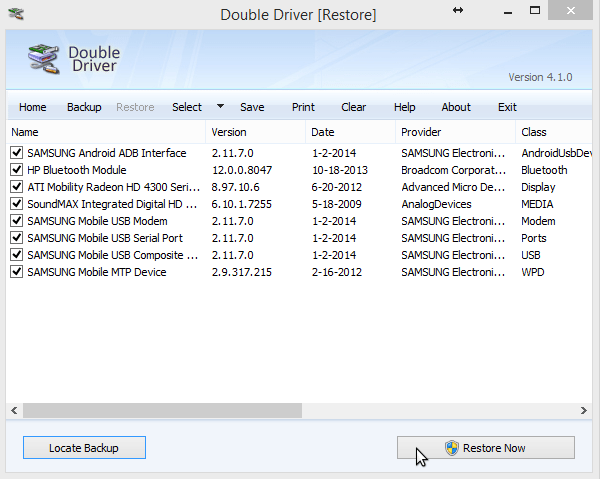
Task: Uncheck SAMSUNG Android ADB Interface checkbox
Action: [x=16, y=153]
